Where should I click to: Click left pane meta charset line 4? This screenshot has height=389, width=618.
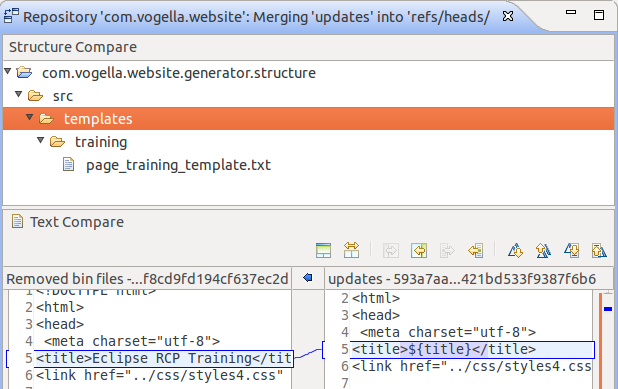[132, 341]
